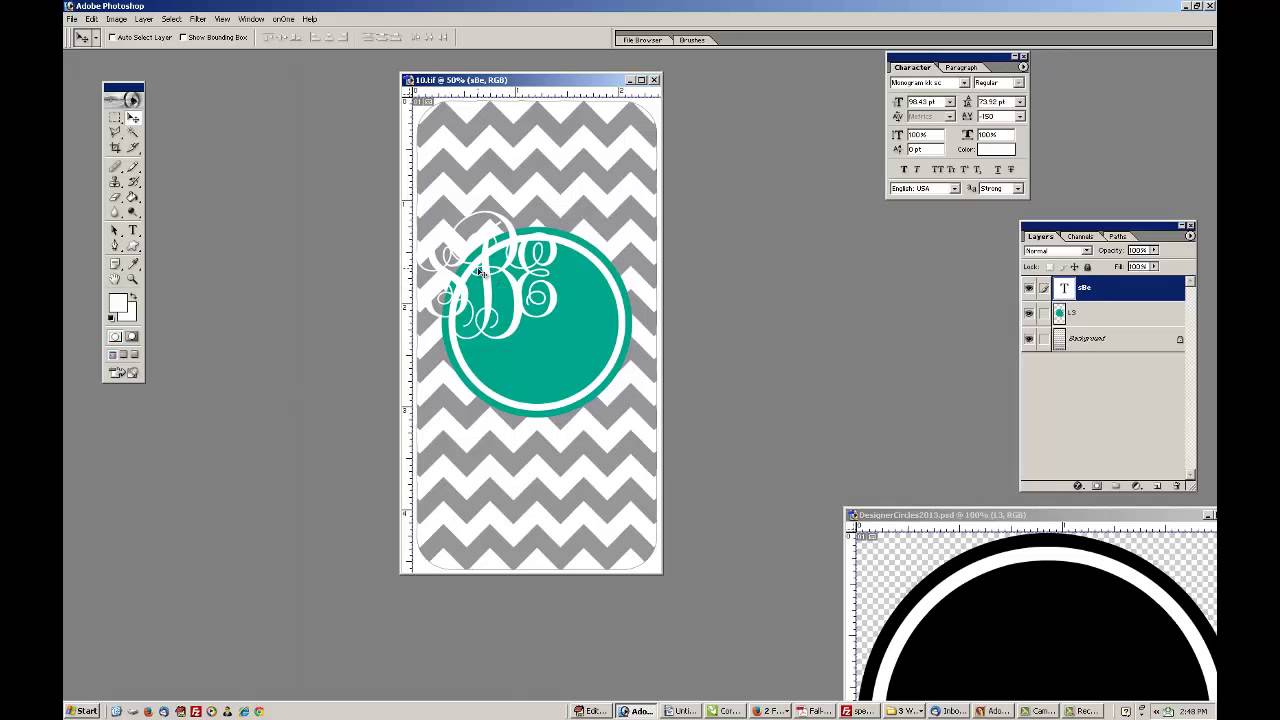Image resolution: width=1280 pixels, height=720 pixels.
Task: Select the Brush tool
Action: click(x=132, y=167)
